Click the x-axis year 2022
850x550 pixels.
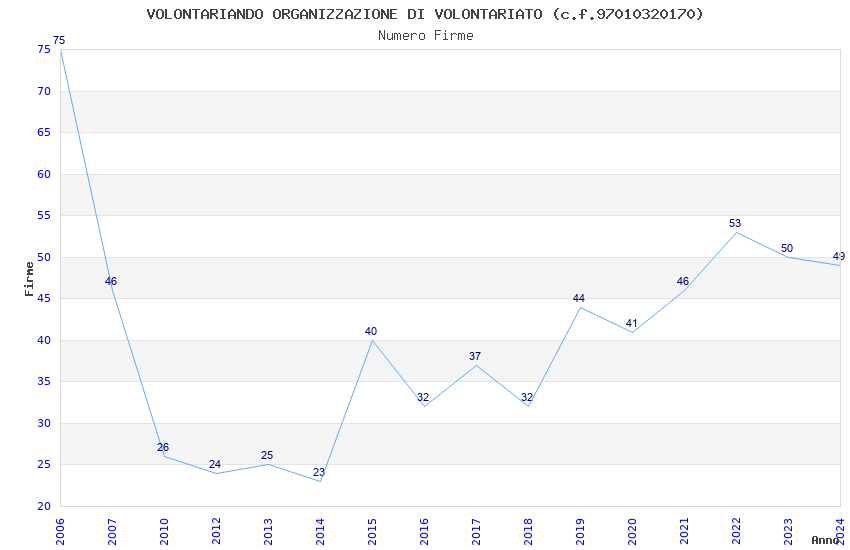736,532
